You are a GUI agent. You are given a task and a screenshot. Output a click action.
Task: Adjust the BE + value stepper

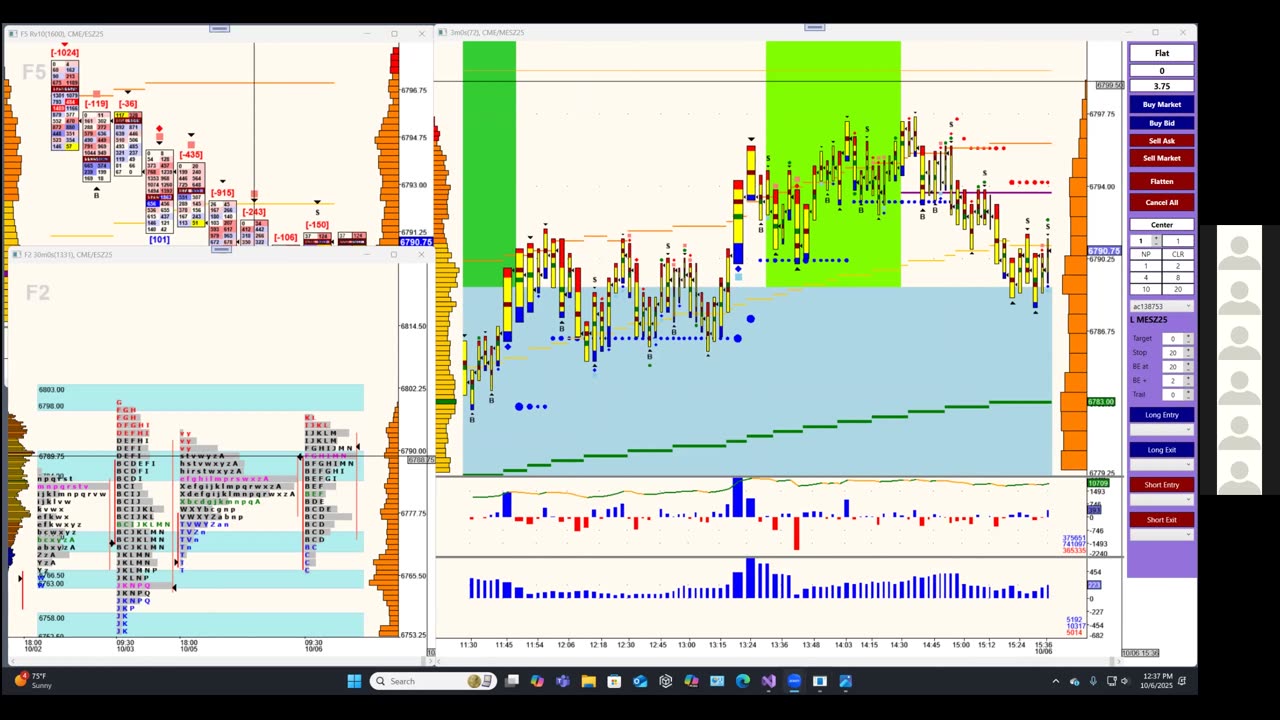(x=1188, y=380)
